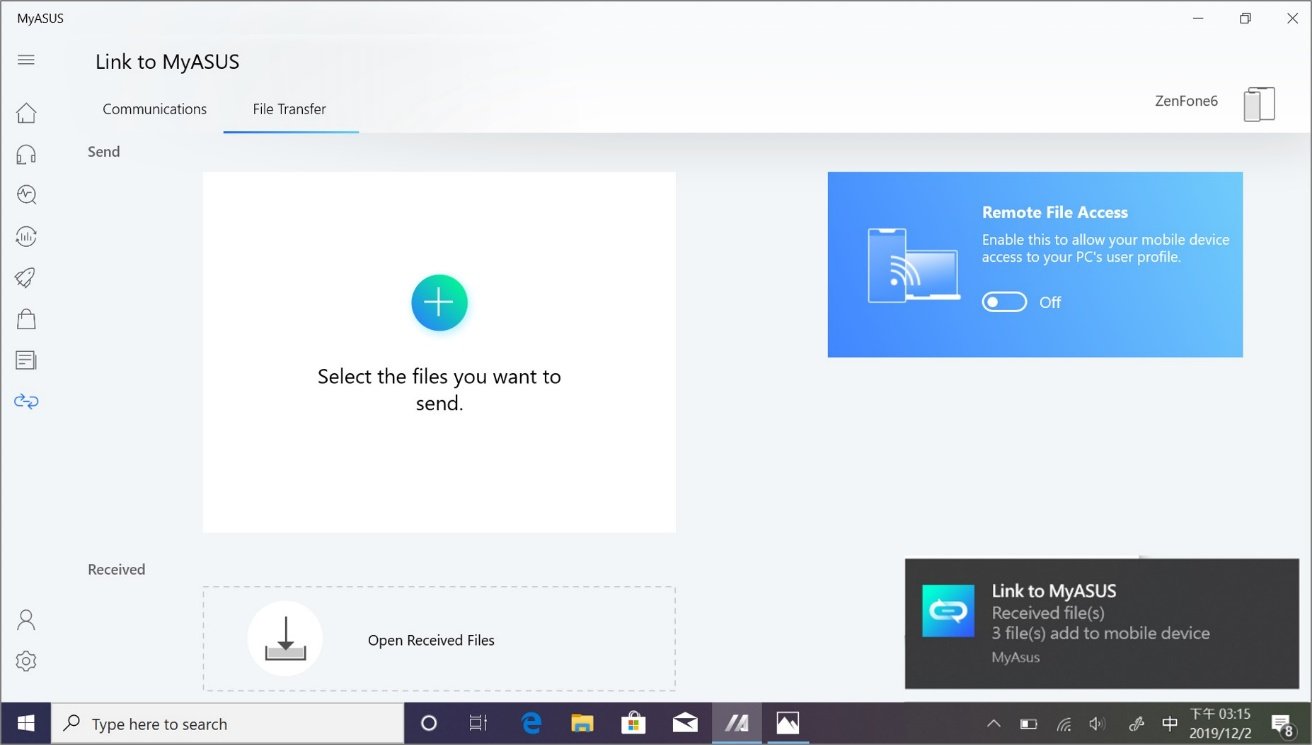Open the Wi-Fi network tray icon
This screenshot has width=1312, height=745.
pyautogui.click(x=1064, y=723)
